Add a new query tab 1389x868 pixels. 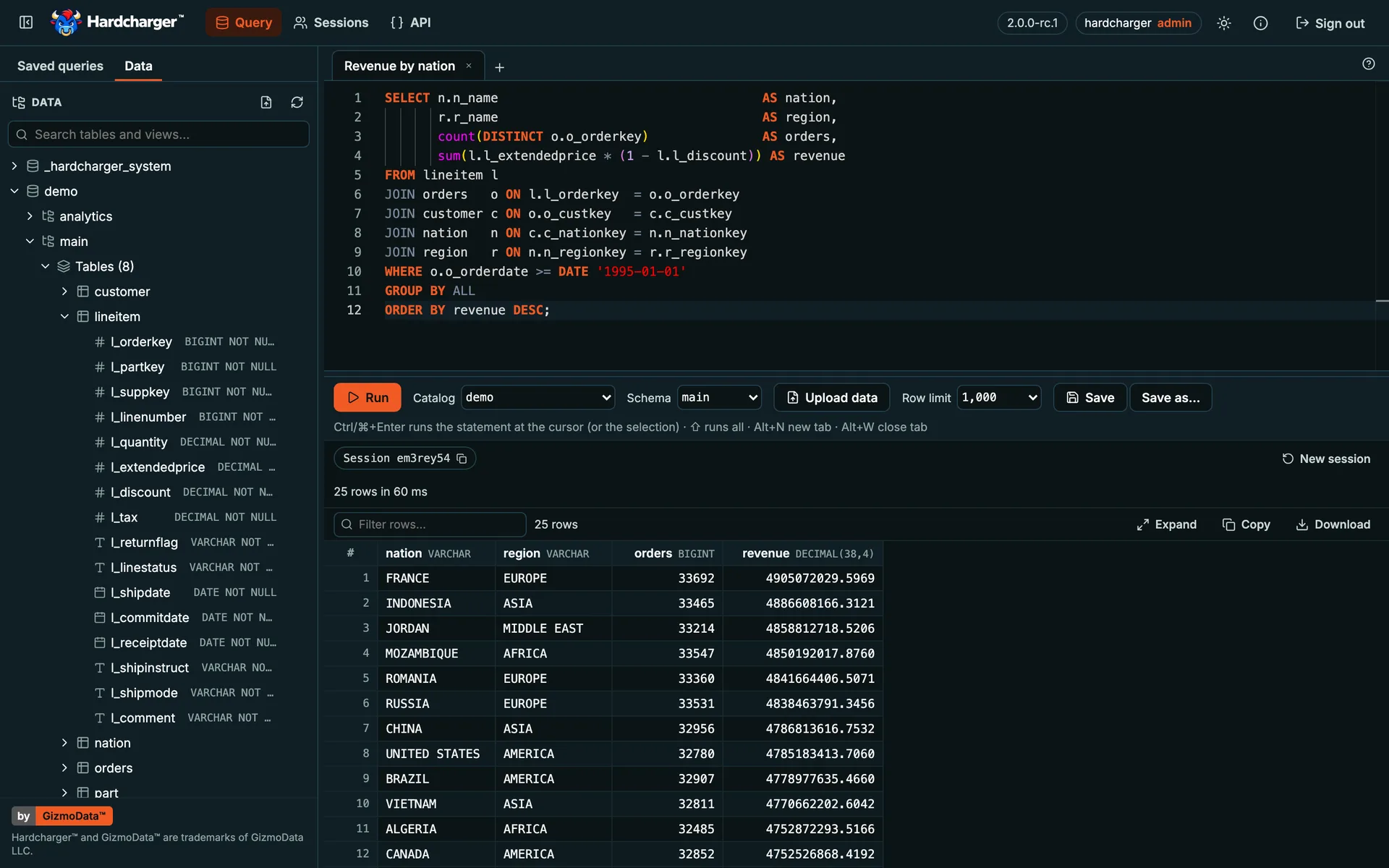coord(499,67)
